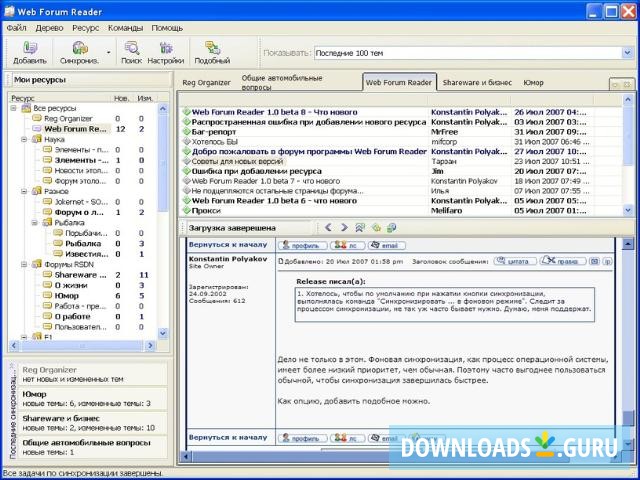Select Reg Organizer in resource tree

coord(68,119)
